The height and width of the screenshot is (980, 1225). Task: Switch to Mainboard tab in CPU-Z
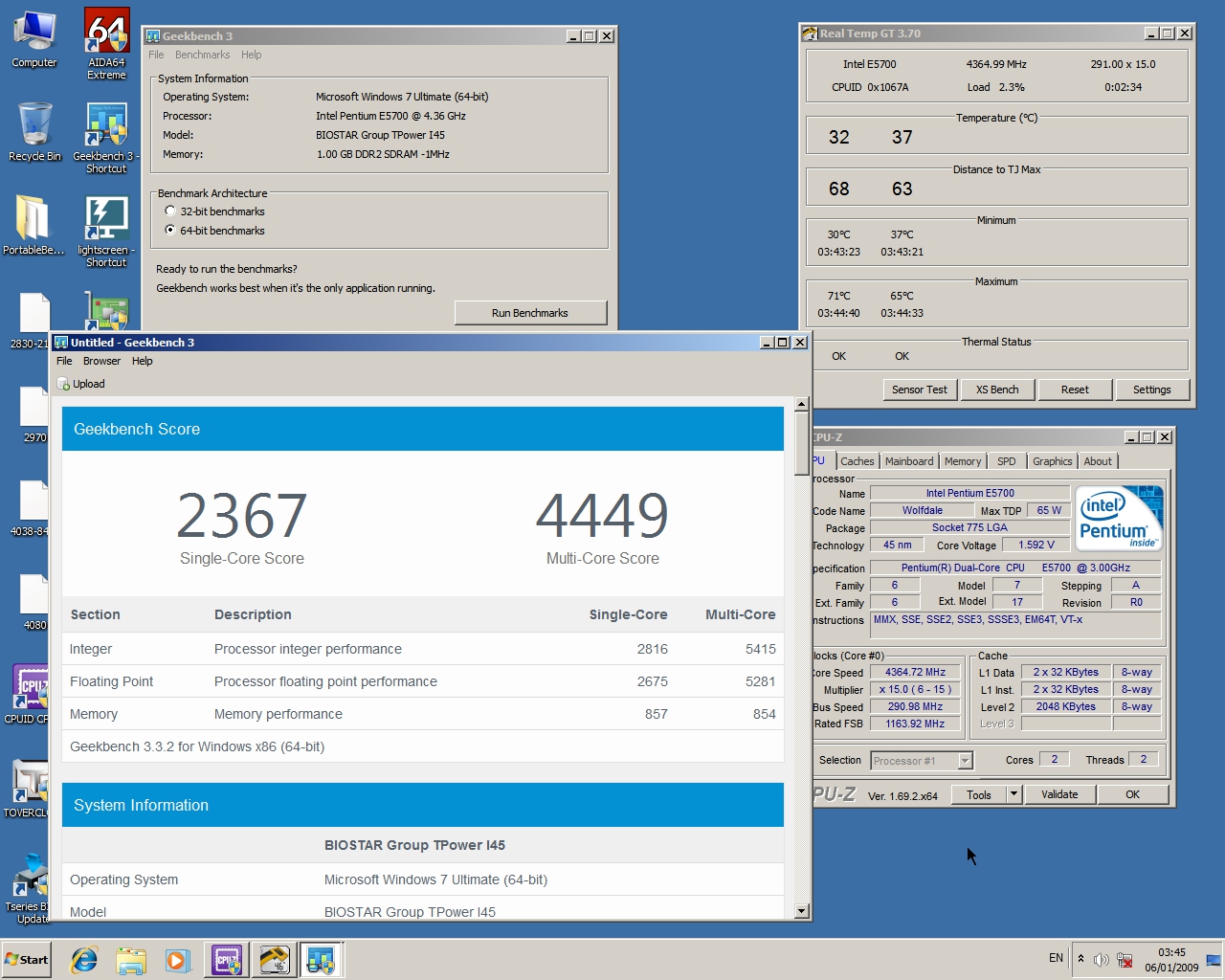[909, 461]
